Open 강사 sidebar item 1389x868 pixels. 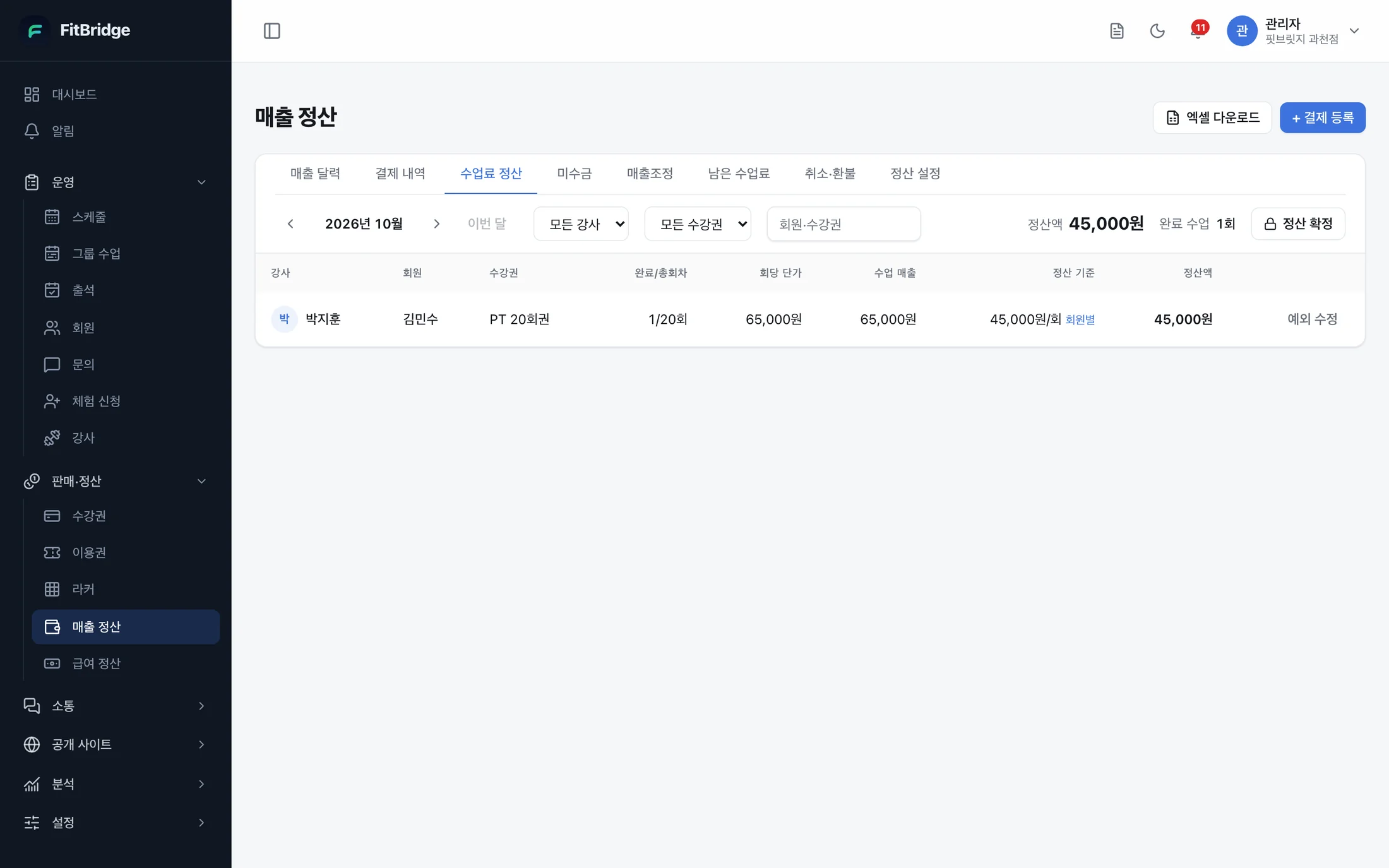pyautogui.click(x=126, y=437)
